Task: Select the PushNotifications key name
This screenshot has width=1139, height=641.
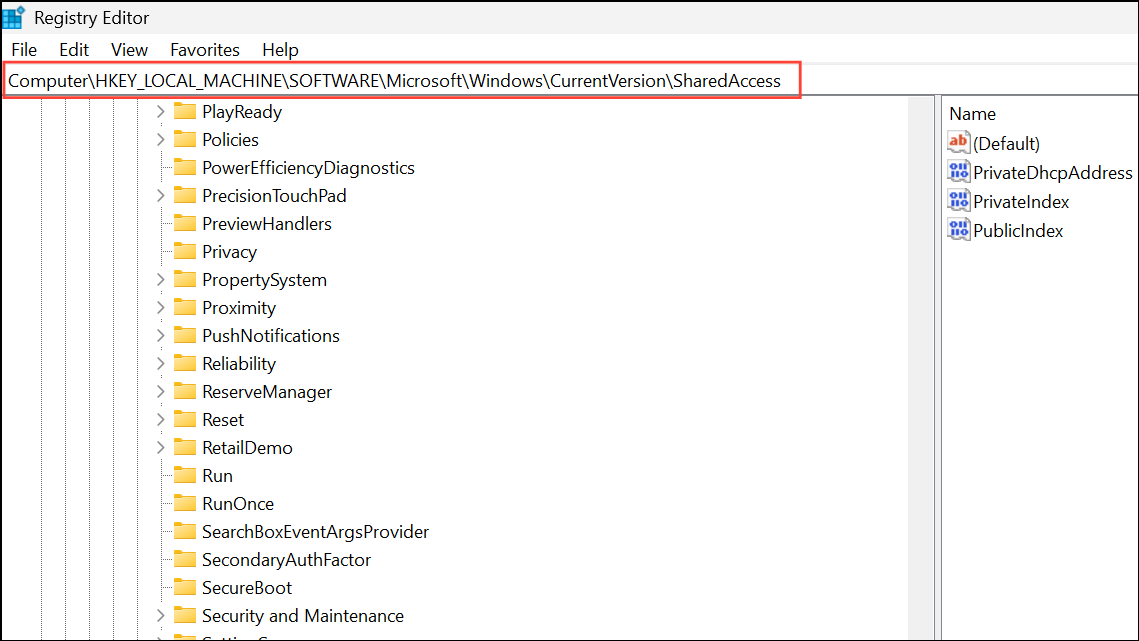Action: click(x=271, y=335)
